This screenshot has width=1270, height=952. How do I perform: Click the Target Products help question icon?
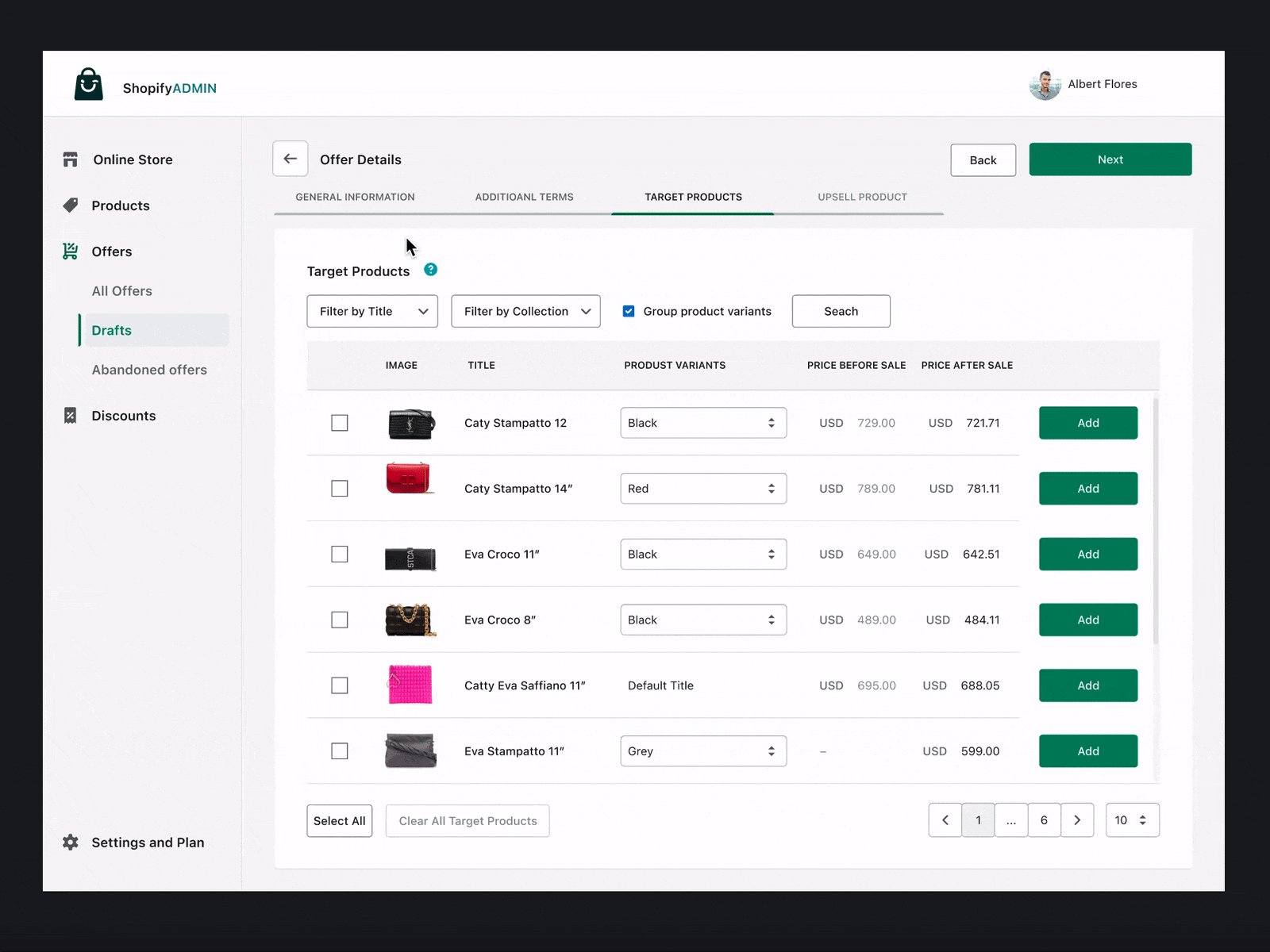431,270
